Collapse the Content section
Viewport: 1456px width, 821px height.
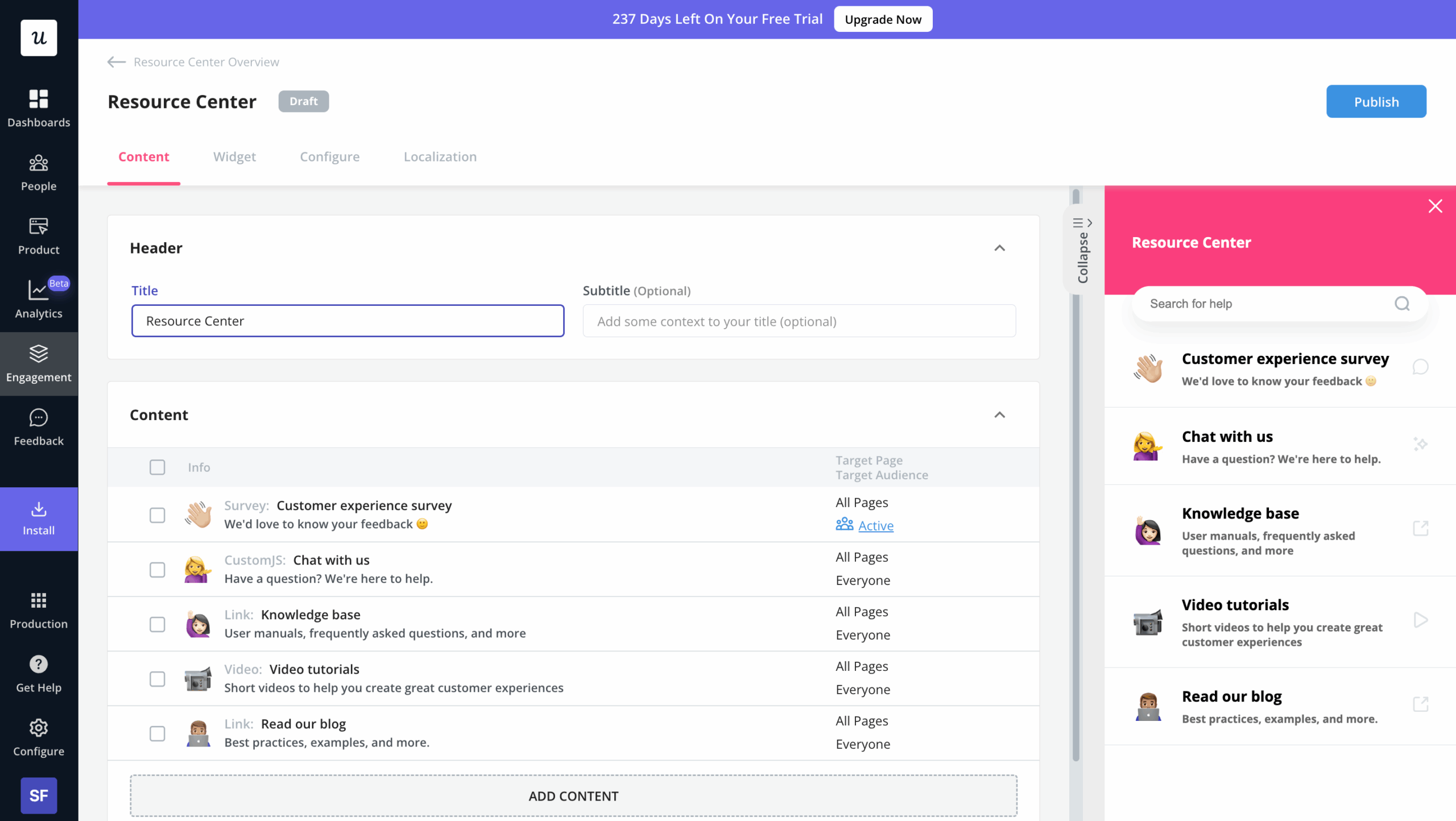point(1000,415)
